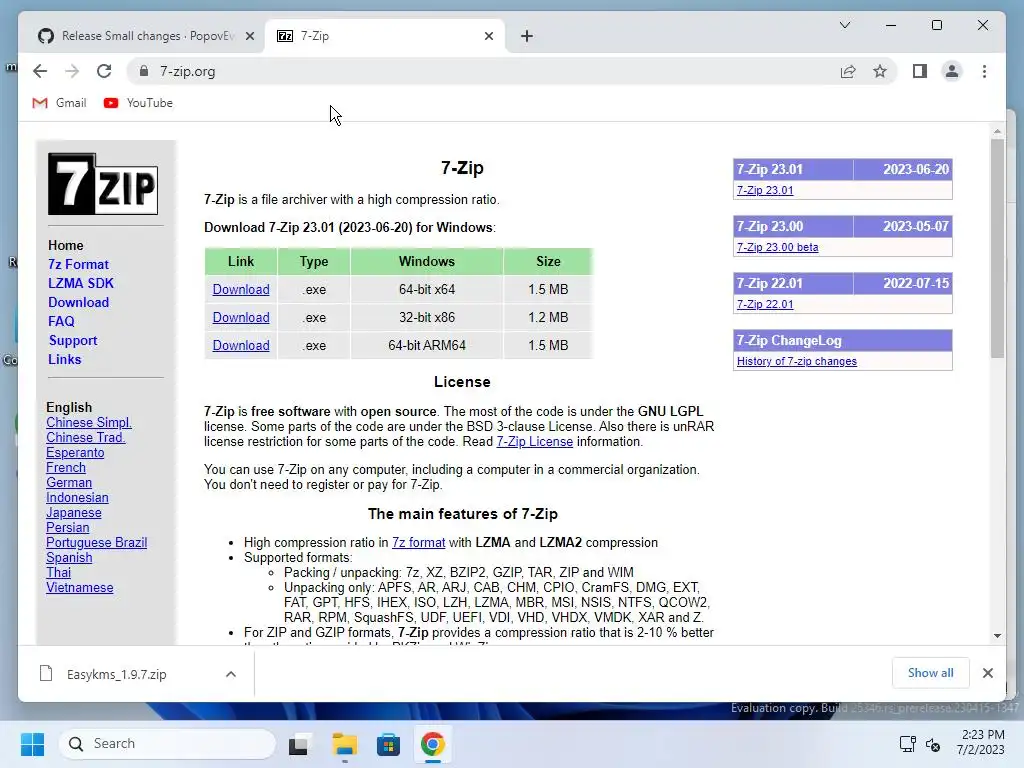
Task: Switch language to French
Action: [x=66, y=468]
